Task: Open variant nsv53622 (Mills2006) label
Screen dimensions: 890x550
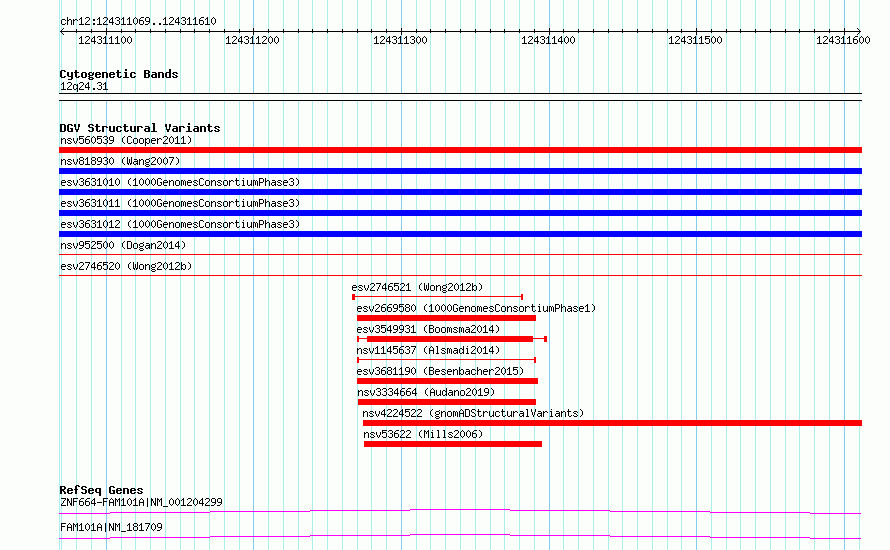Action: pos(423,434)
